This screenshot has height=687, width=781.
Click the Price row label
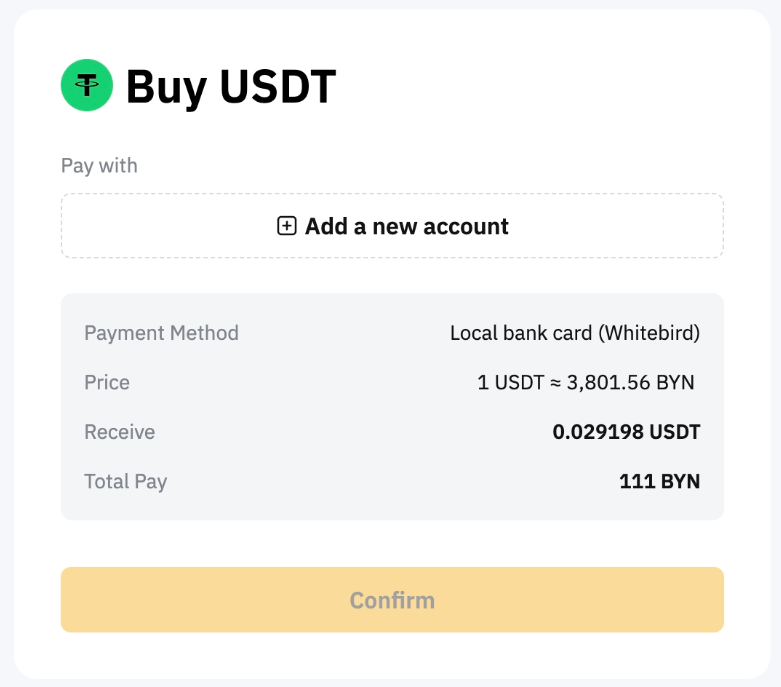point(107,382)
